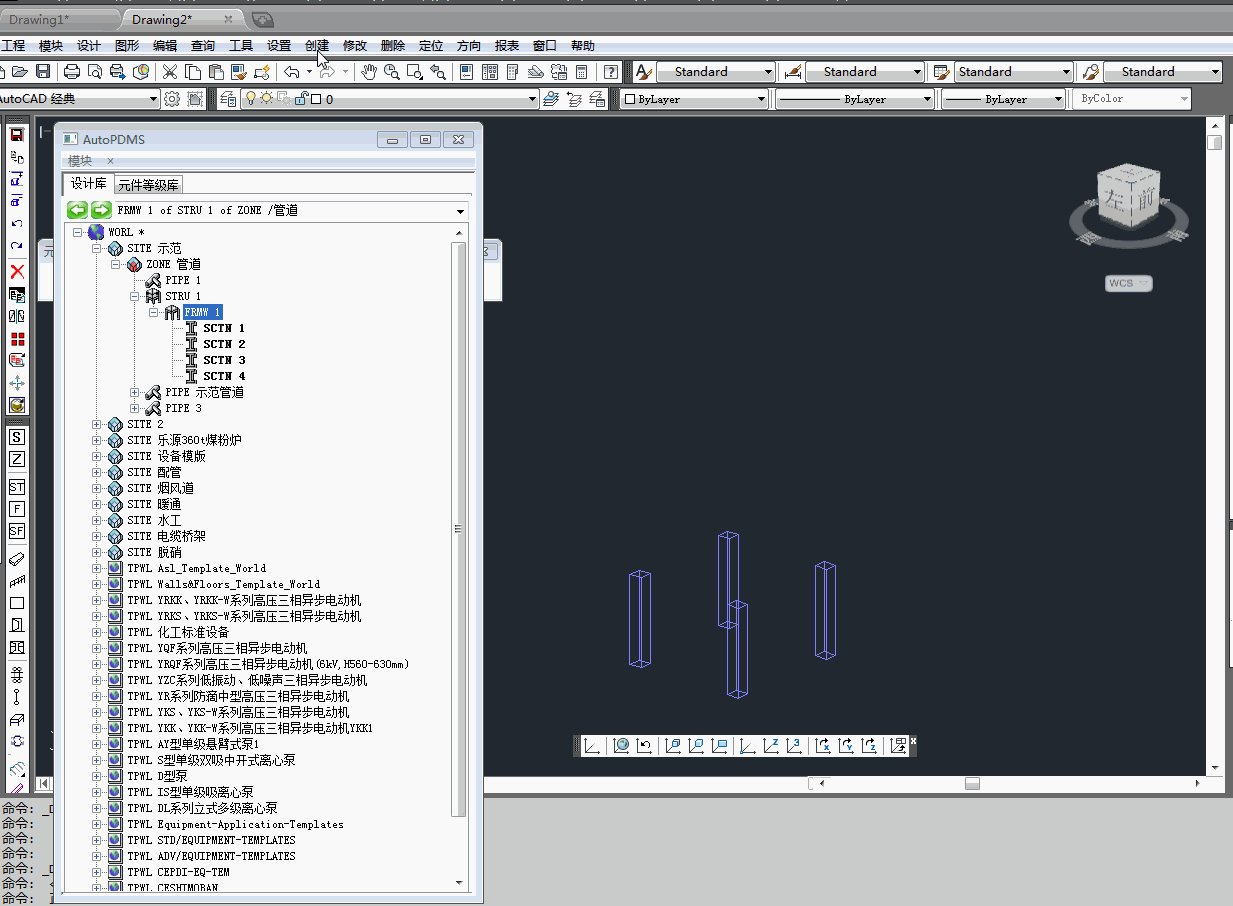Click the UCS Z Axis Vector icon

[771, 745]
